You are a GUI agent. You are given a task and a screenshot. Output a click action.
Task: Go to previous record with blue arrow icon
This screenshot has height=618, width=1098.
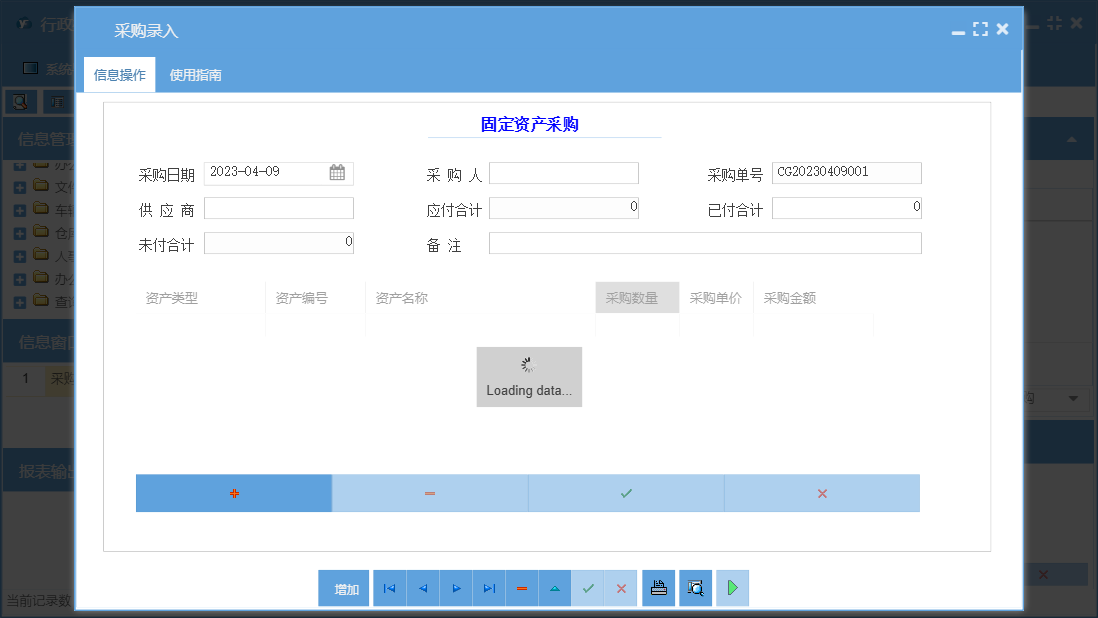(x=422, y=588)
